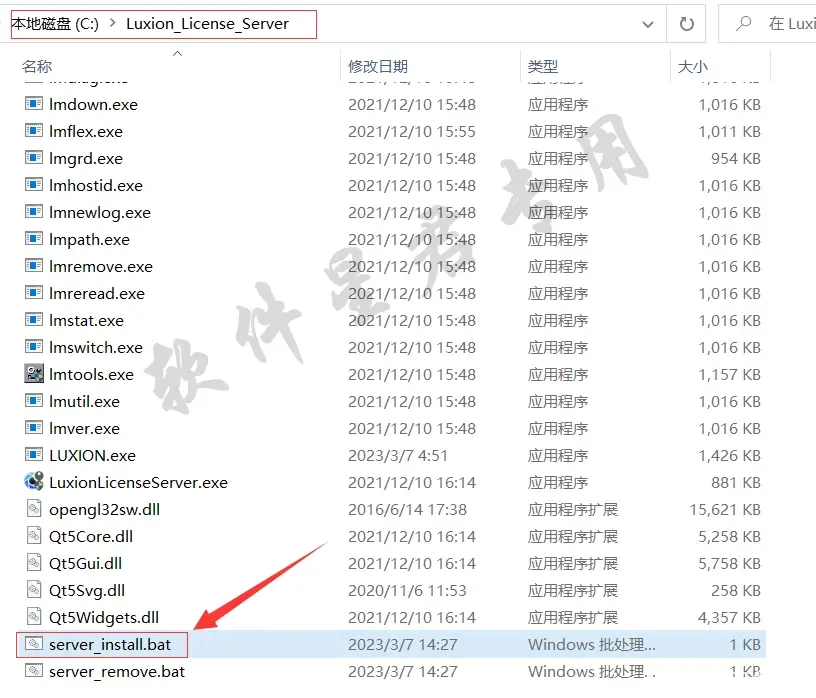Select file name server_remove.bat

pos(117,671)
